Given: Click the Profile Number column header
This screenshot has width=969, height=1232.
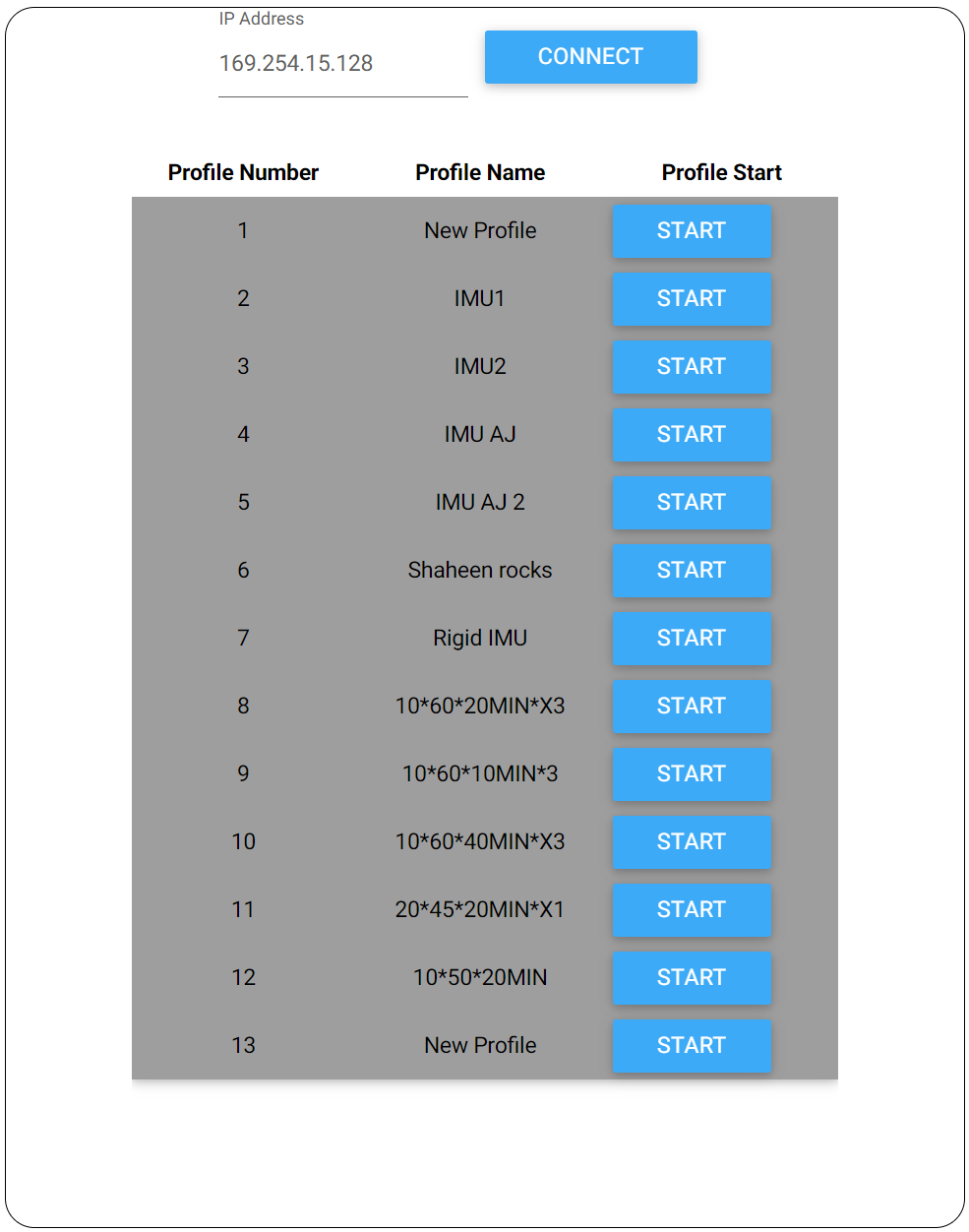Looking at the screenshot, I should (x=243, y=173).
